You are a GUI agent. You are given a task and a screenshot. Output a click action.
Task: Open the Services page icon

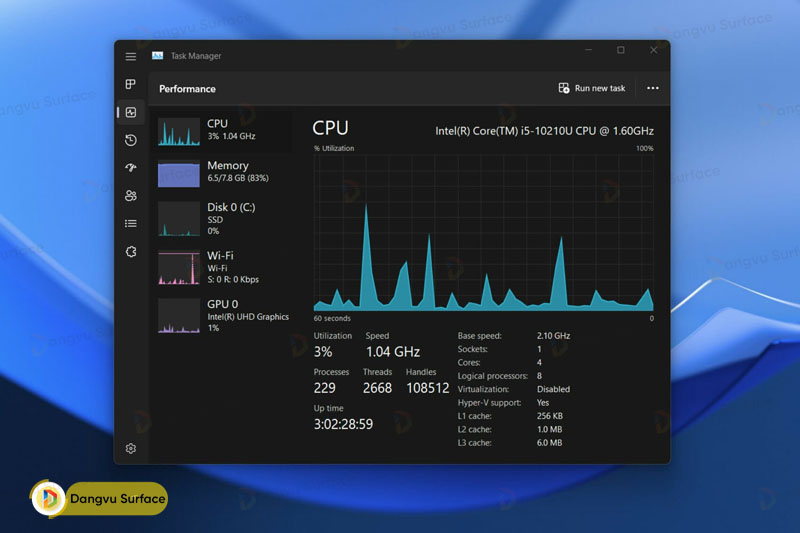coord(131,251)
